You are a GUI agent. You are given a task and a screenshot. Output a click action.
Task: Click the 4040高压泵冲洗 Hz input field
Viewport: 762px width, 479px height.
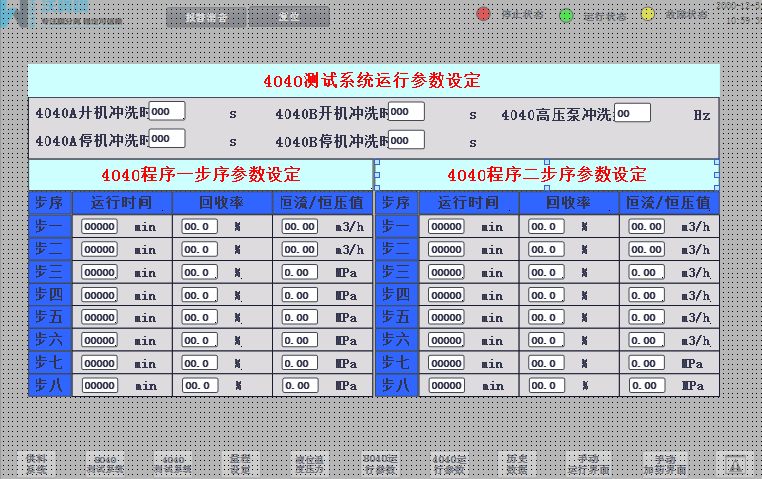632,113
